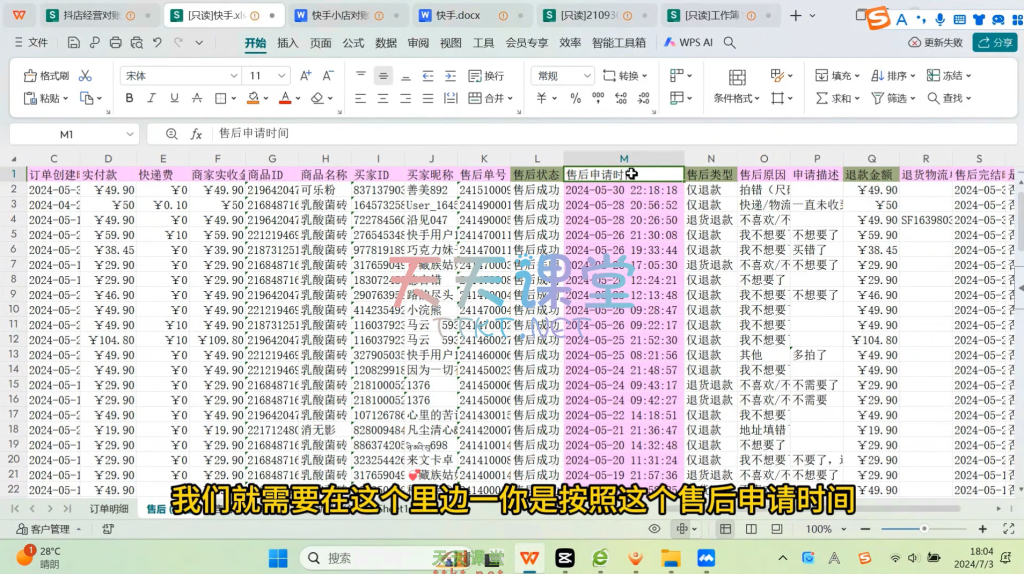Expand the font name 宋体 dropdown

tap(232, 76)
